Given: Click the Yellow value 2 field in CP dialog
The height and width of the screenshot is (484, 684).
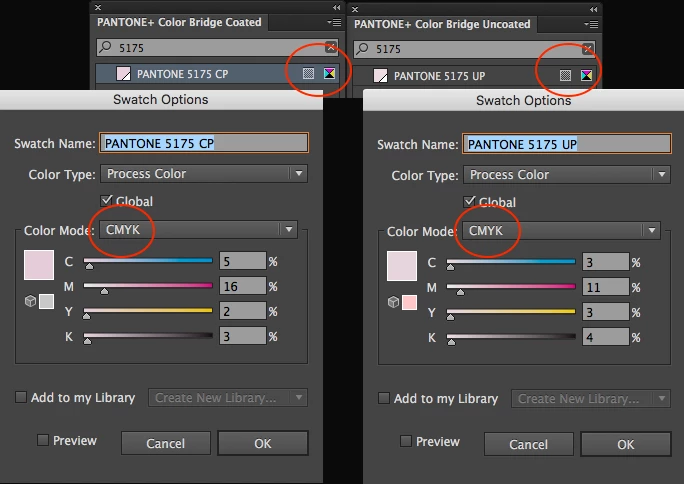Looking at the screenshot, I should click(x=243, y=311).
